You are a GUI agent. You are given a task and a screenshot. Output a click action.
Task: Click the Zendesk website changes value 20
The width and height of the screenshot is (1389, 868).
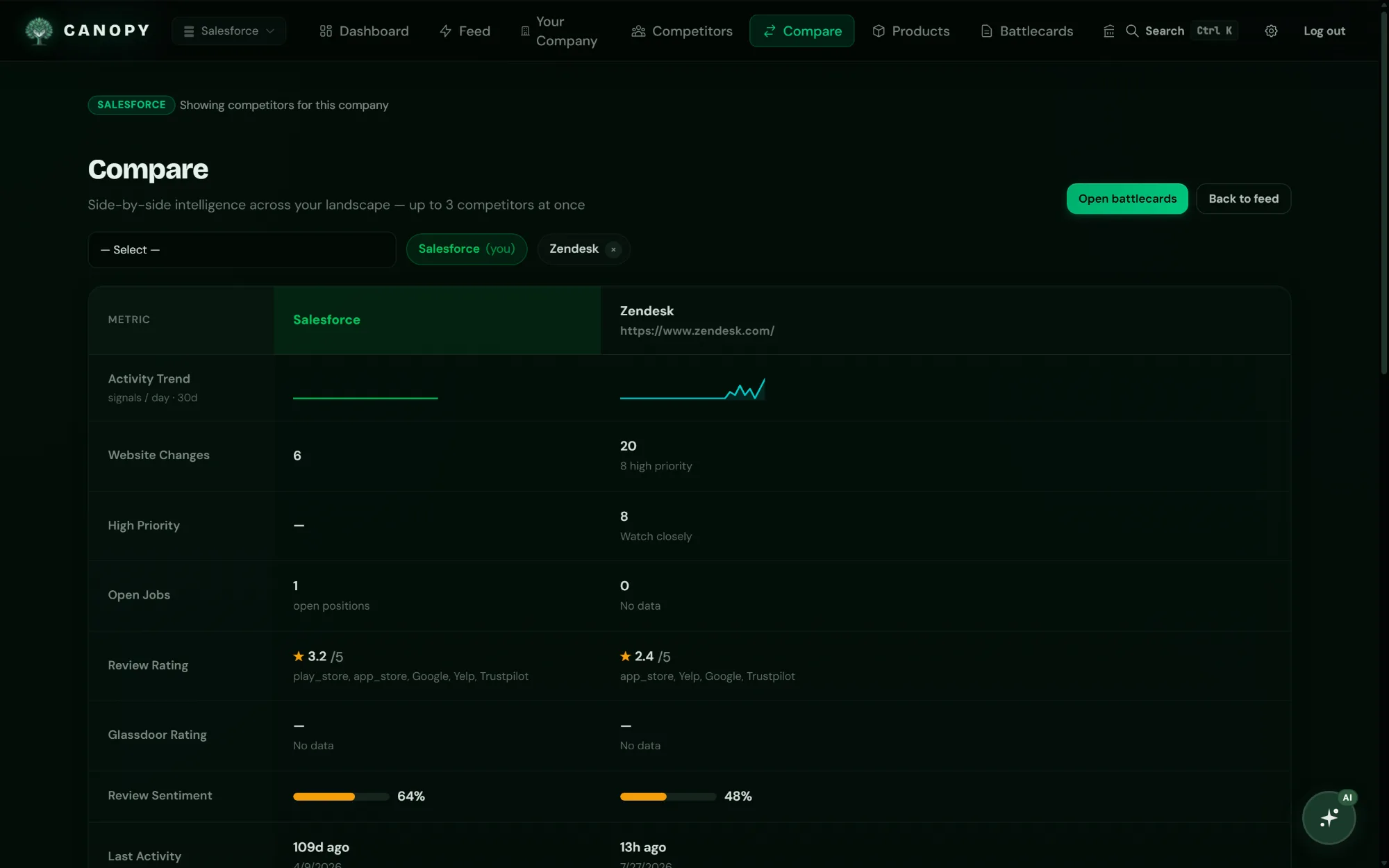coord(628,446)
